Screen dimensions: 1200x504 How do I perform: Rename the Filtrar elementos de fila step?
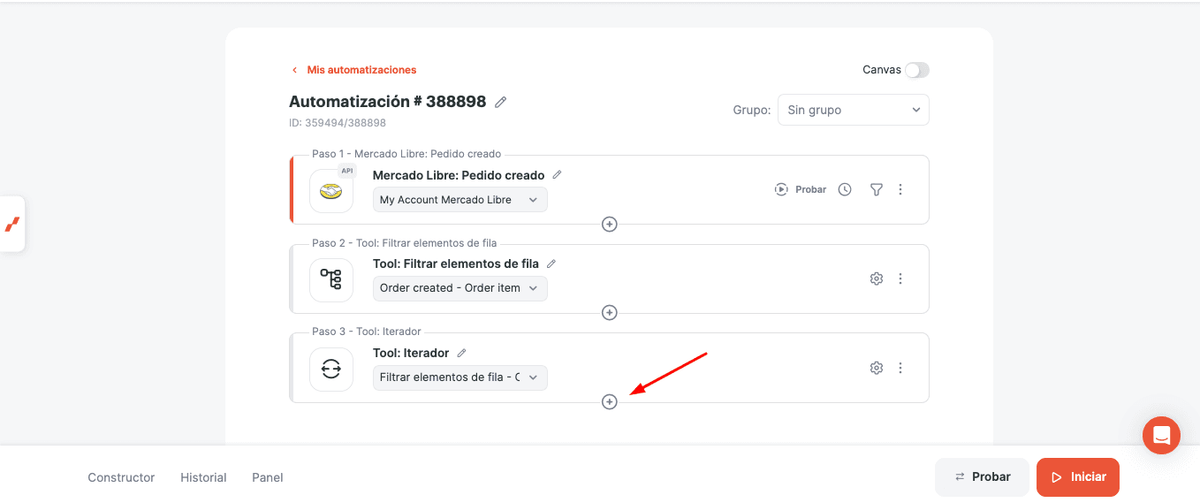[551, 264]
